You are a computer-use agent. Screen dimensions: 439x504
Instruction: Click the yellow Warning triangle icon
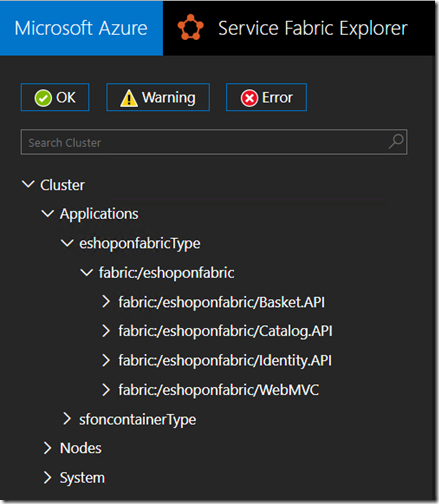click(129, 98)
